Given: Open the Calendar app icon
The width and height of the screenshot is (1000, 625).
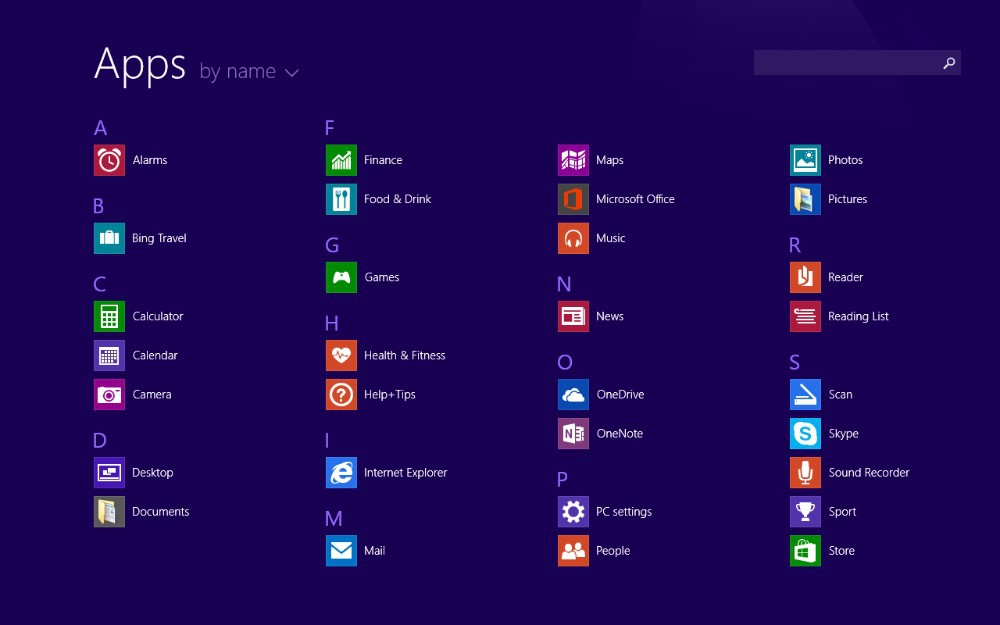Looking at the screenshot, I should tap(109, 355).
